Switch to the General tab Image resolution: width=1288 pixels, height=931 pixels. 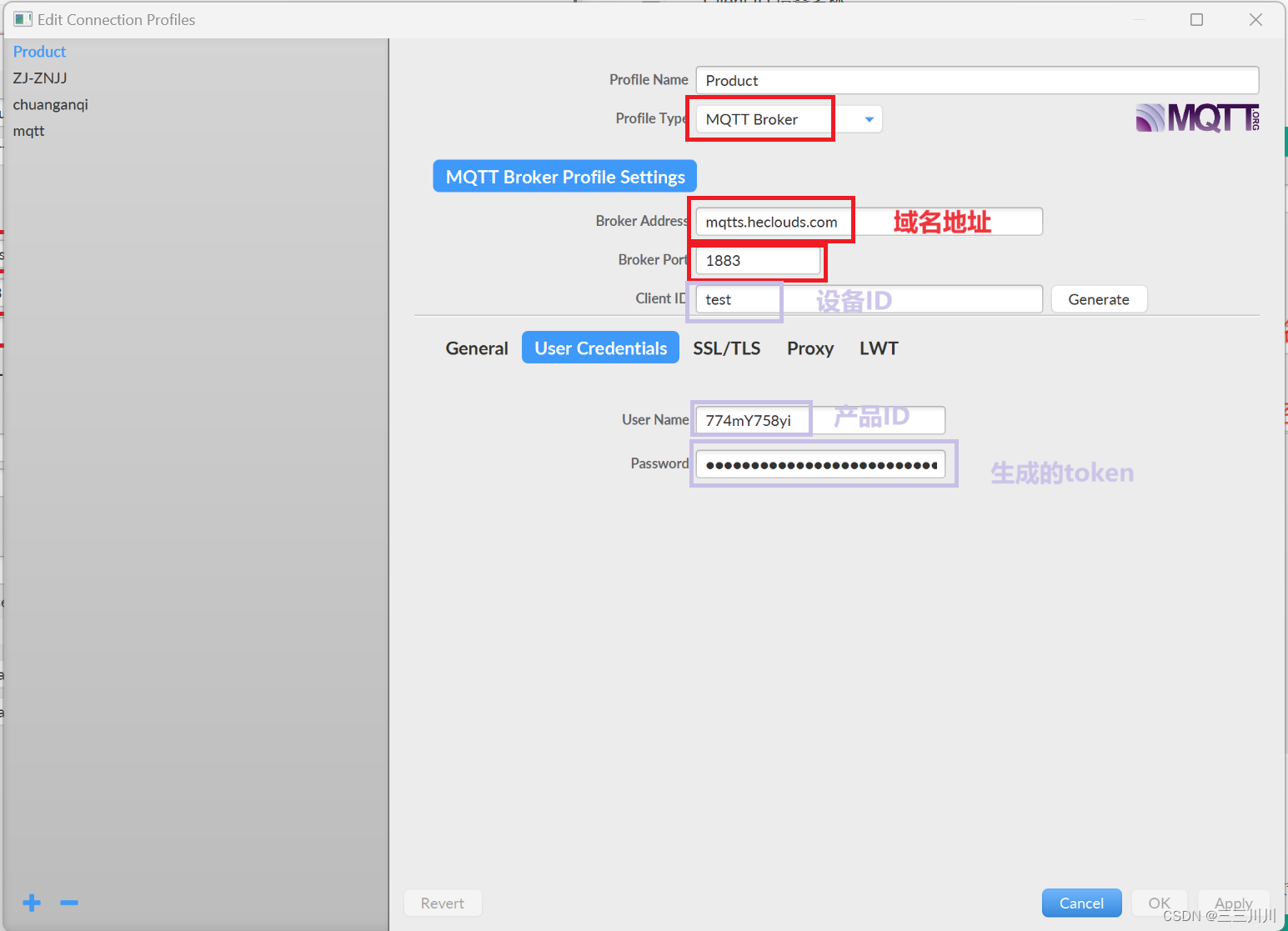tap(476, 348)
